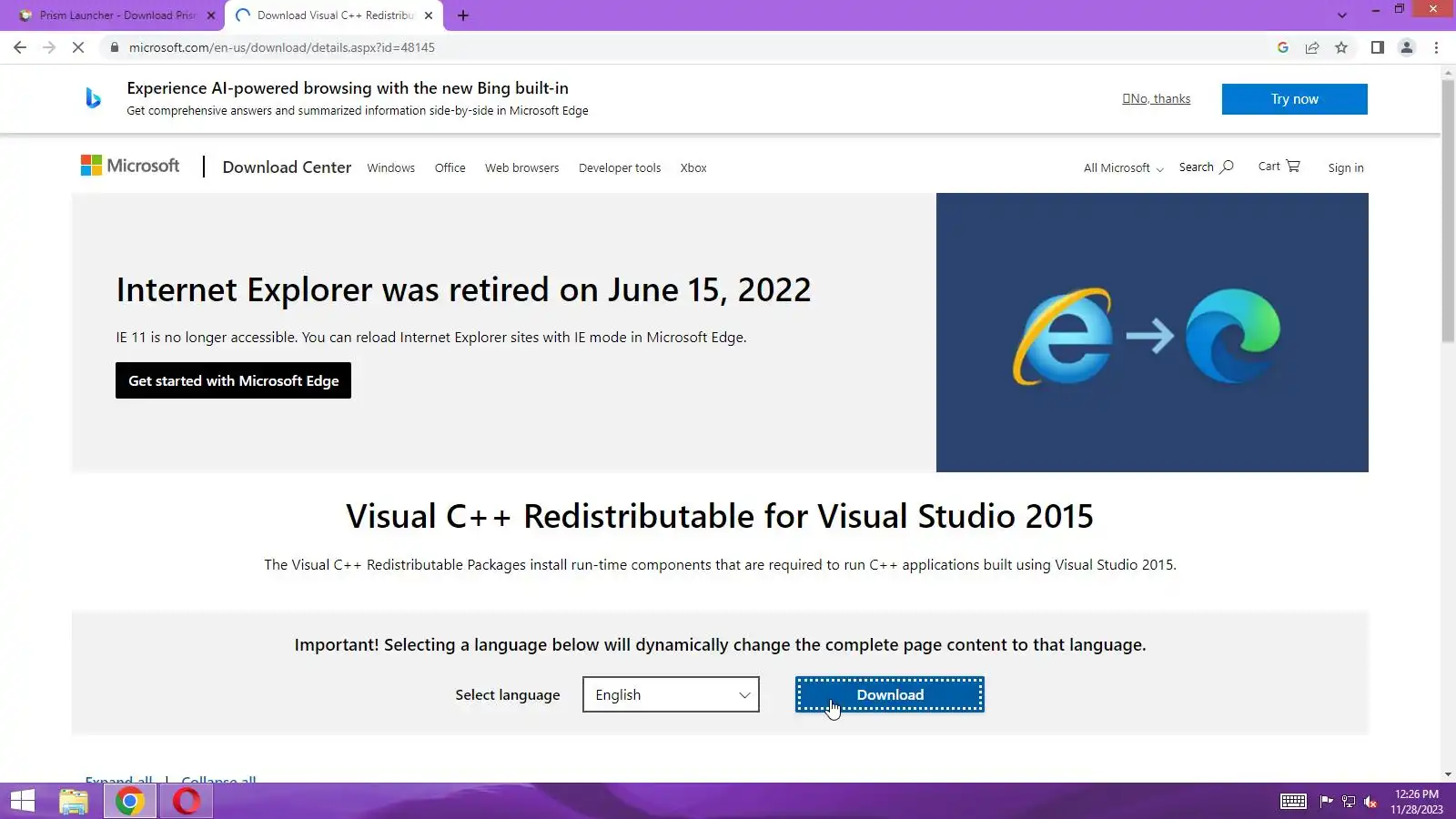The height and width of the screenshot is (819, 1456).
Task: Click the "Internet Explorer was retired" heading
Action: click(x=463, y=290)
